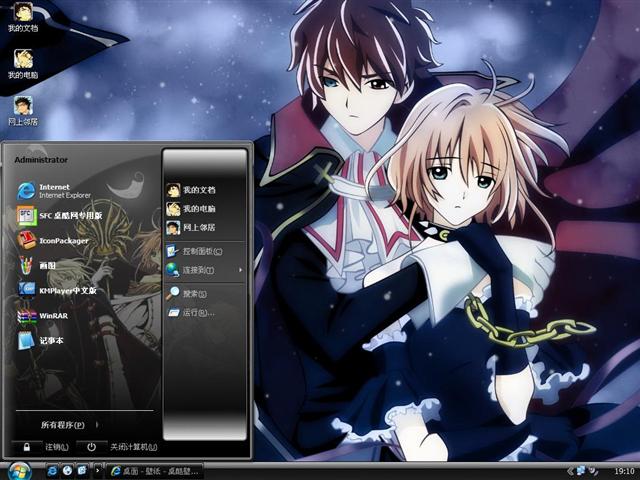
Task: Launch IconPackager from Start menu
Action: point(53,240)
